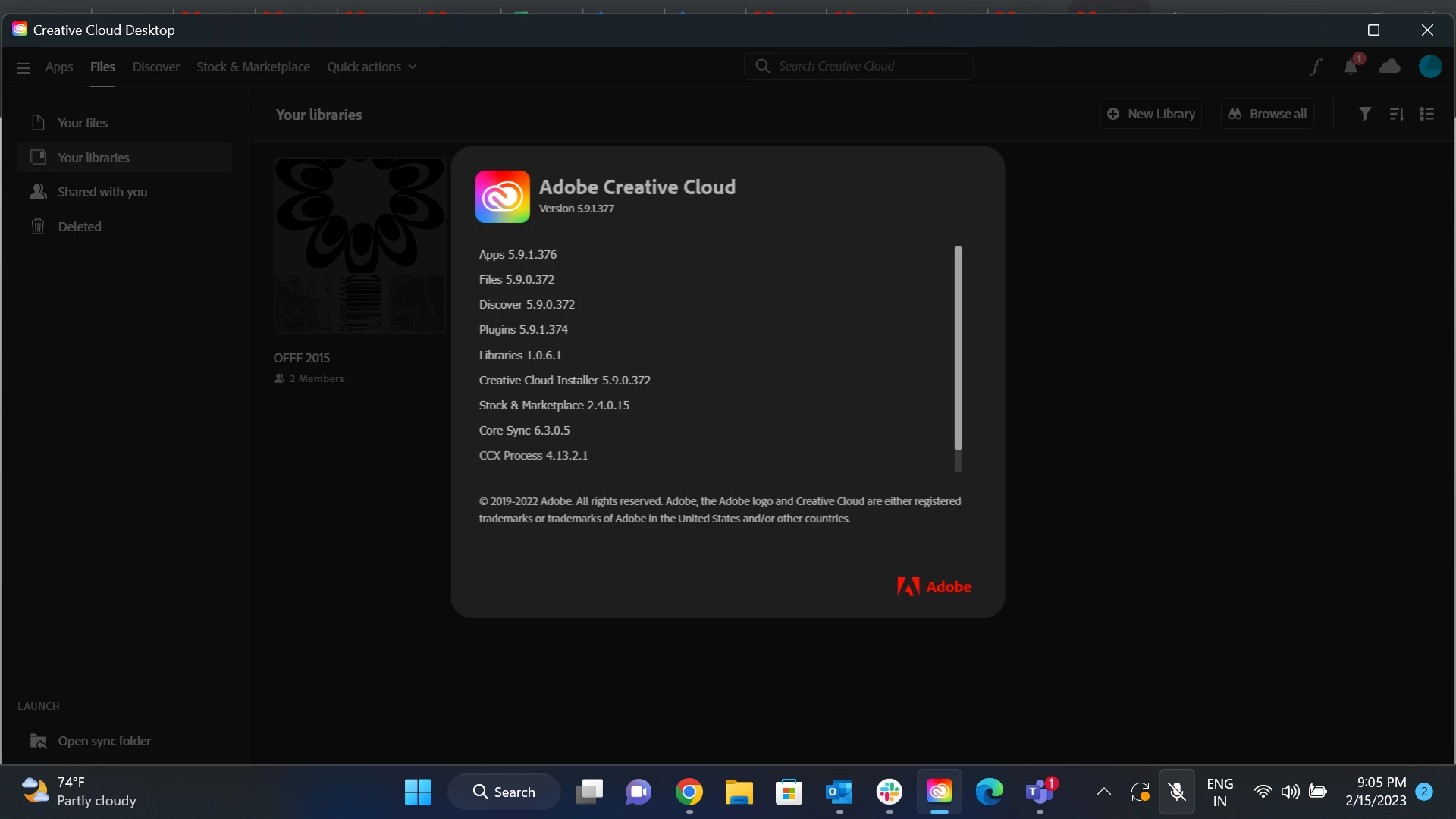Switch to the Apps tab

coord(58,67)
